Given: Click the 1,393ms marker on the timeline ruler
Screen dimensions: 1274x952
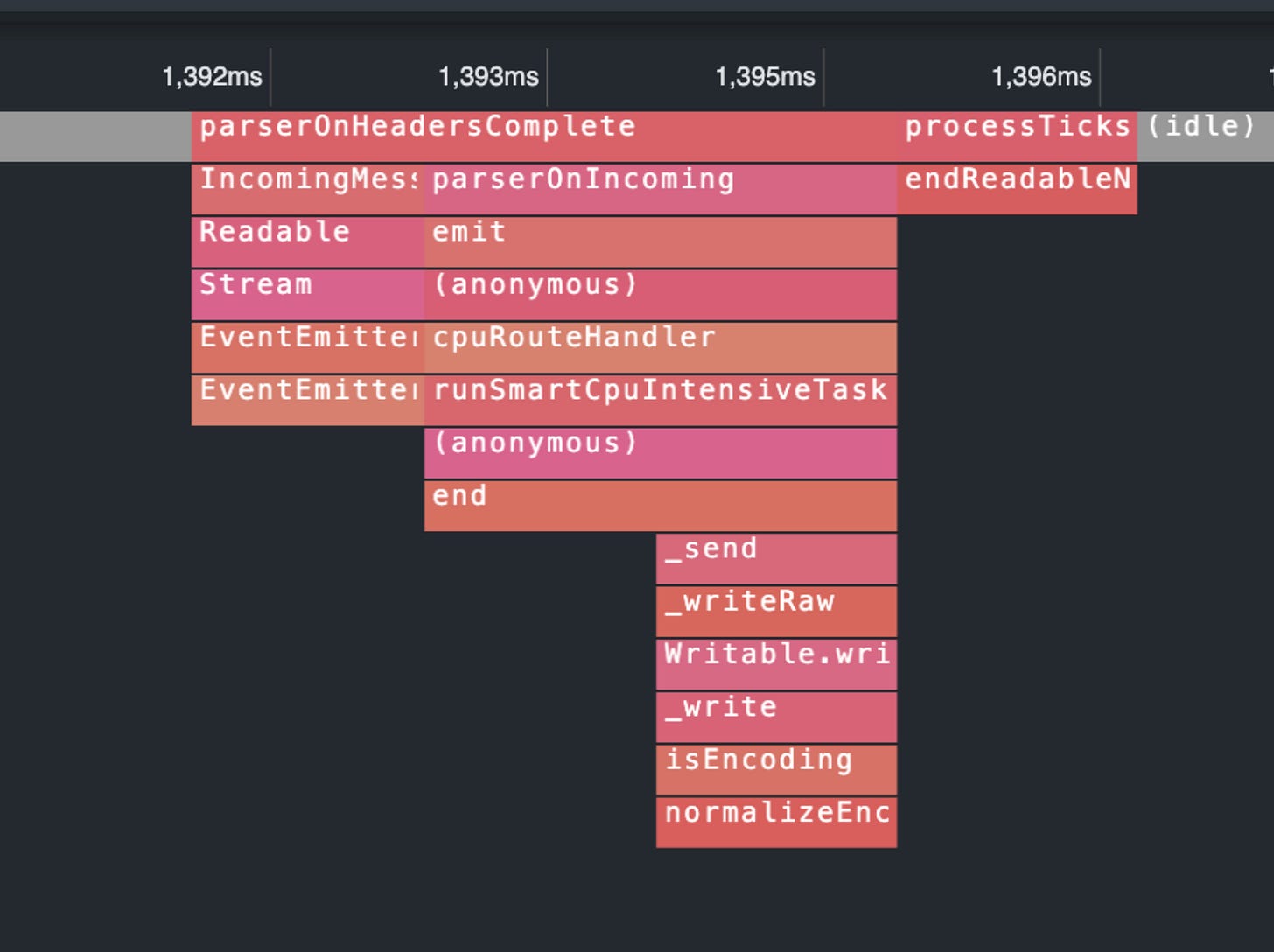Looking at the screenshot, I should (x=487, y=77).
